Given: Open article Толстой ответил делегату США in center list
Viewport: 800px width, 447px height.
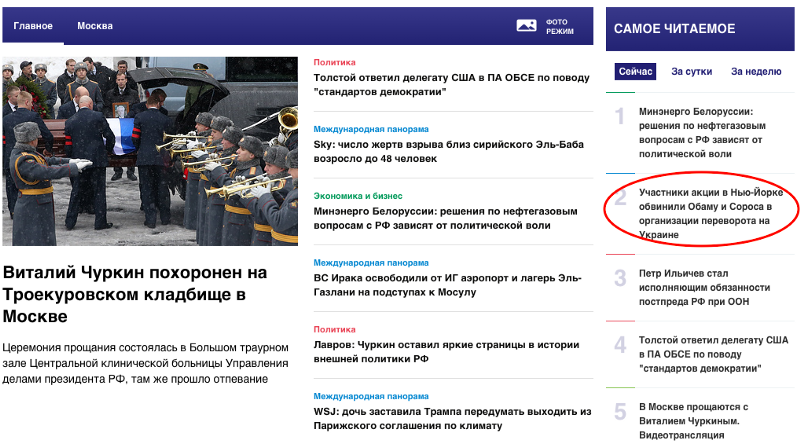Looking at the screenshot, I should click(x=451, y=85).
